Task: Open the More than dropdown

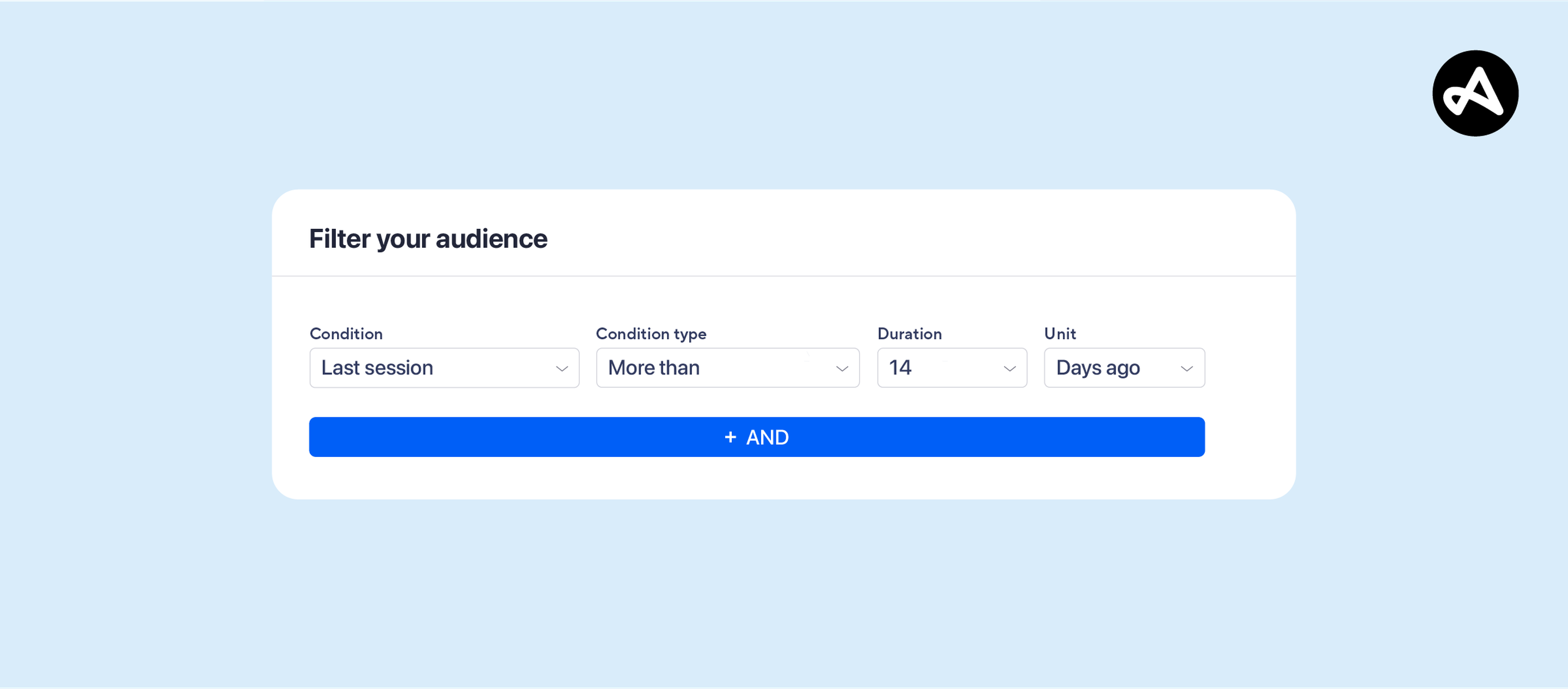Action: 727,368
